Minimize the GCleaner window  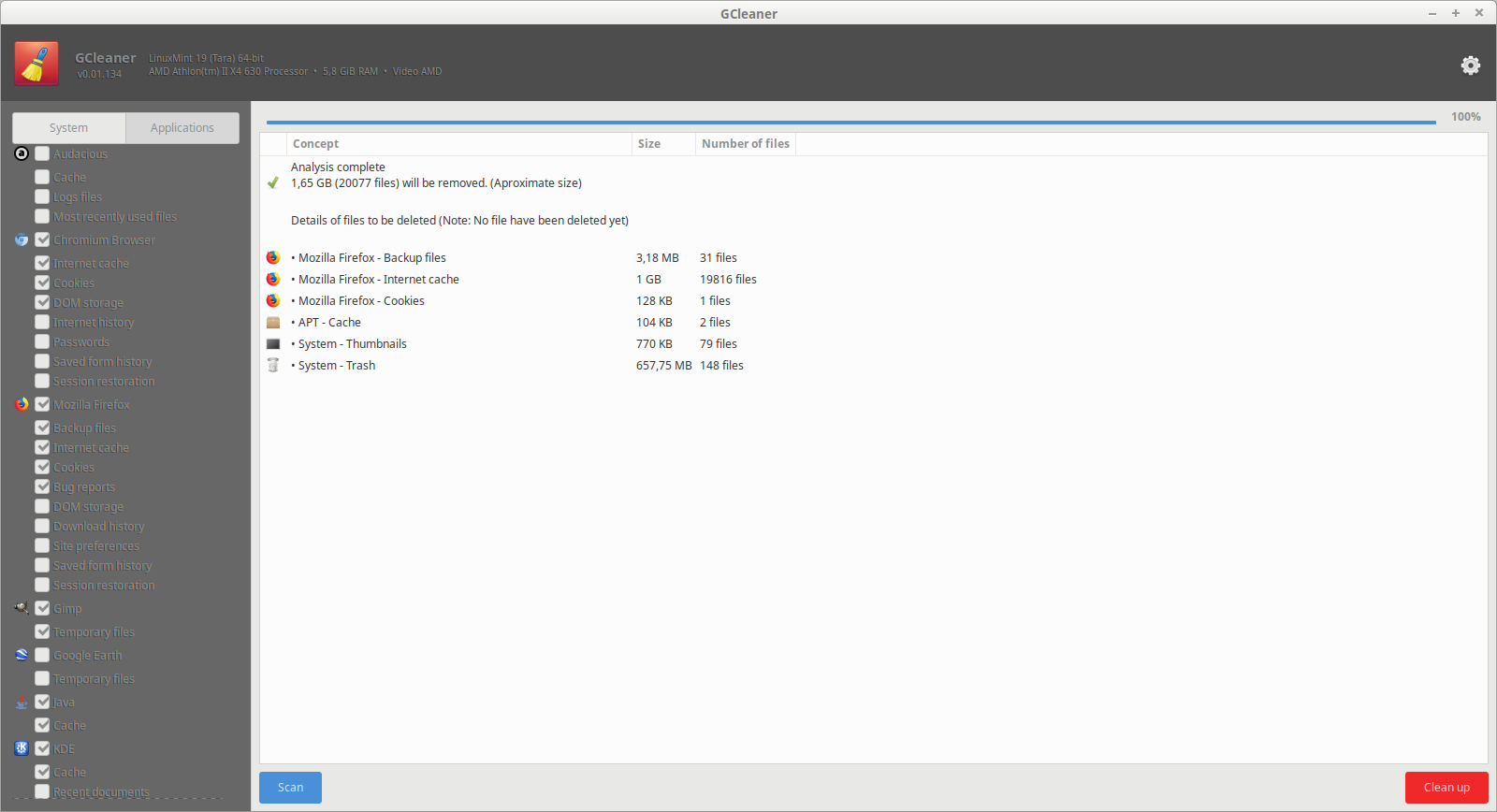pos(1432,13)
